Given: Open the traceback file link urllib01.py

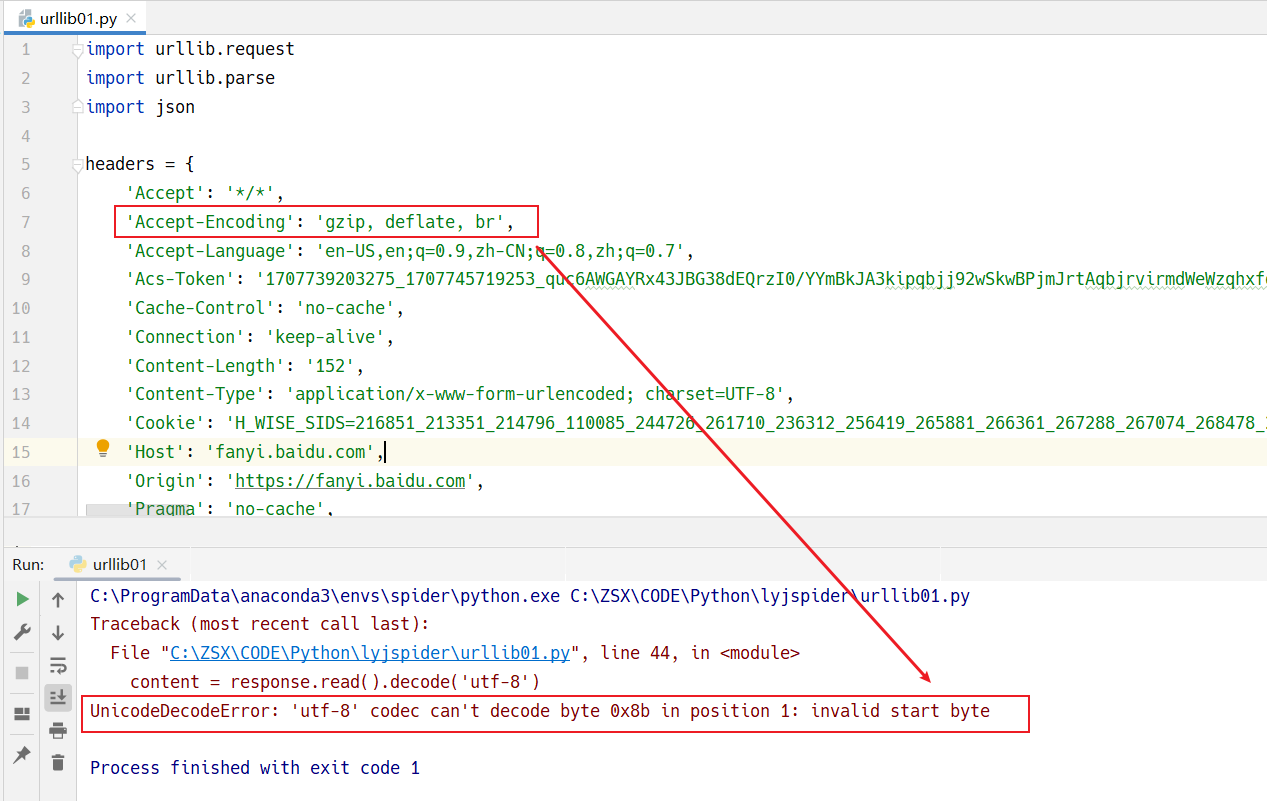Looking at the screenshot, I should point(370,653).
